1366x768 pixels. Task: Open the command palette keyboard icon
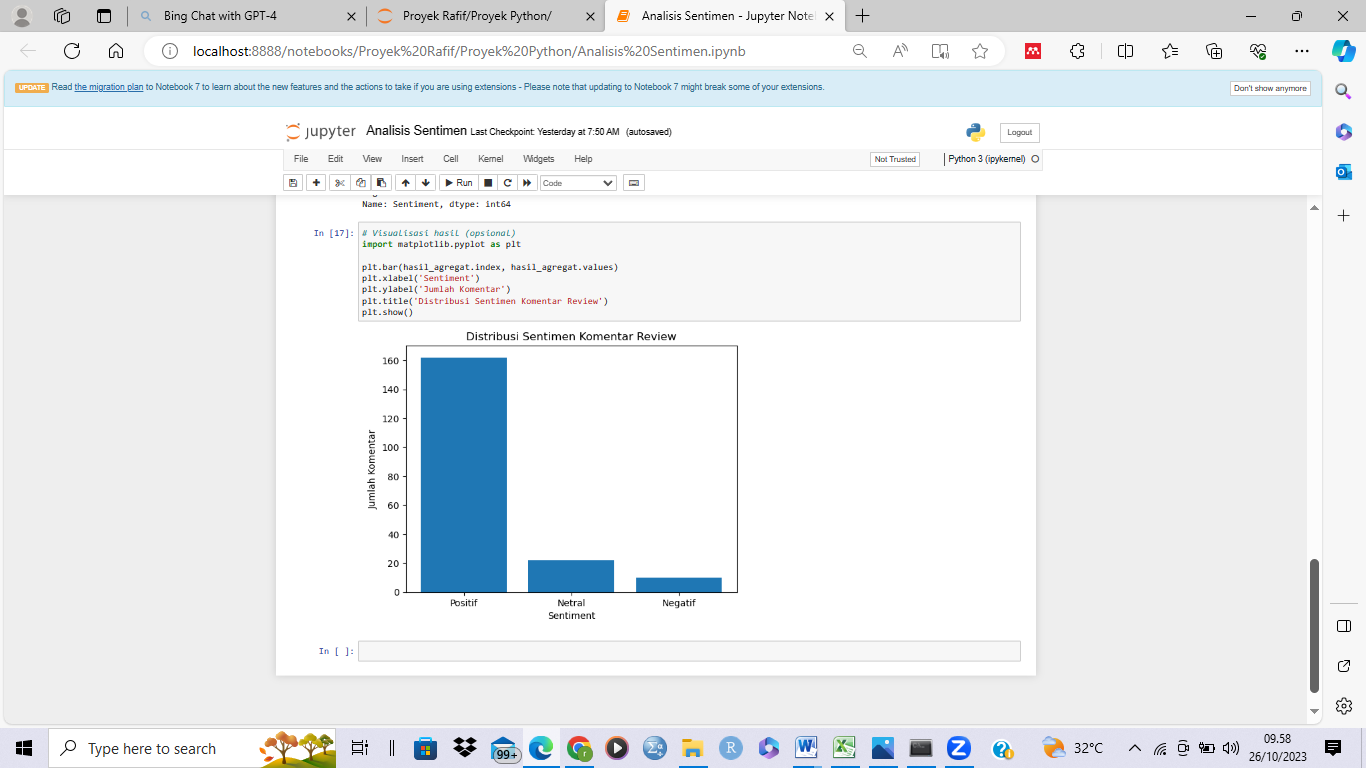(x=633, y=183)
